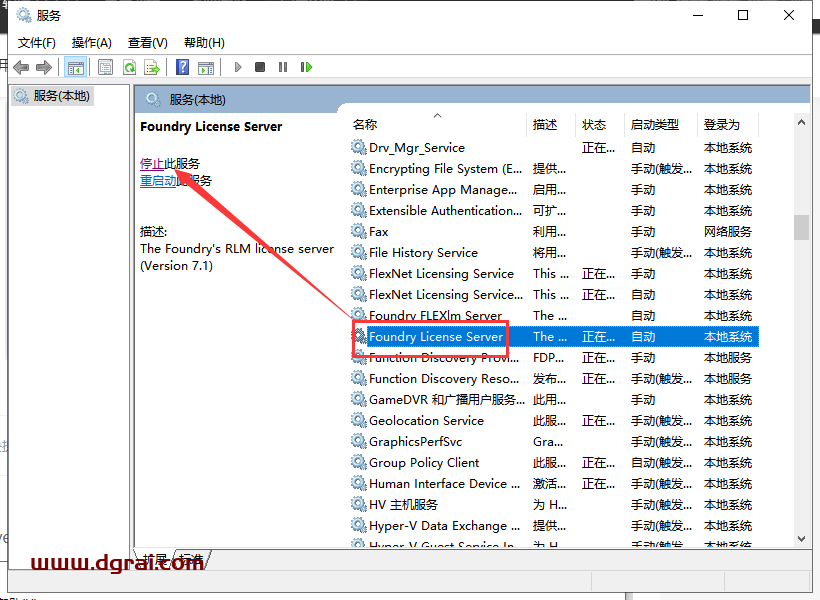Click the scroll up arrow of services list
The image size is (820, 600).
(x=801, y=122)
